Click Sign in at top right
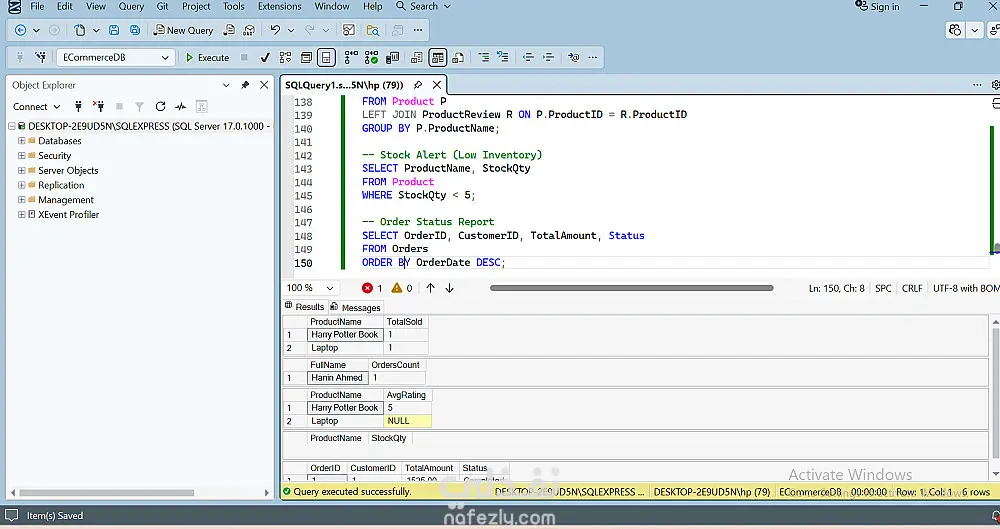Image resolution: width=1000 pixels, height=529 pixels. click(x=878, y=6)
